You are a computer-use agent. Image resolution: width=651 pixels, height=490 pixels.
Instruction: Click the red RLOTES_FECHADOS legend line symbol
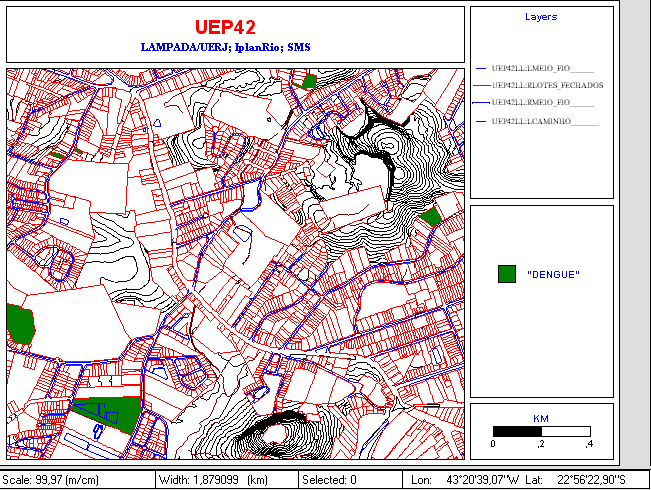point(482,86)
